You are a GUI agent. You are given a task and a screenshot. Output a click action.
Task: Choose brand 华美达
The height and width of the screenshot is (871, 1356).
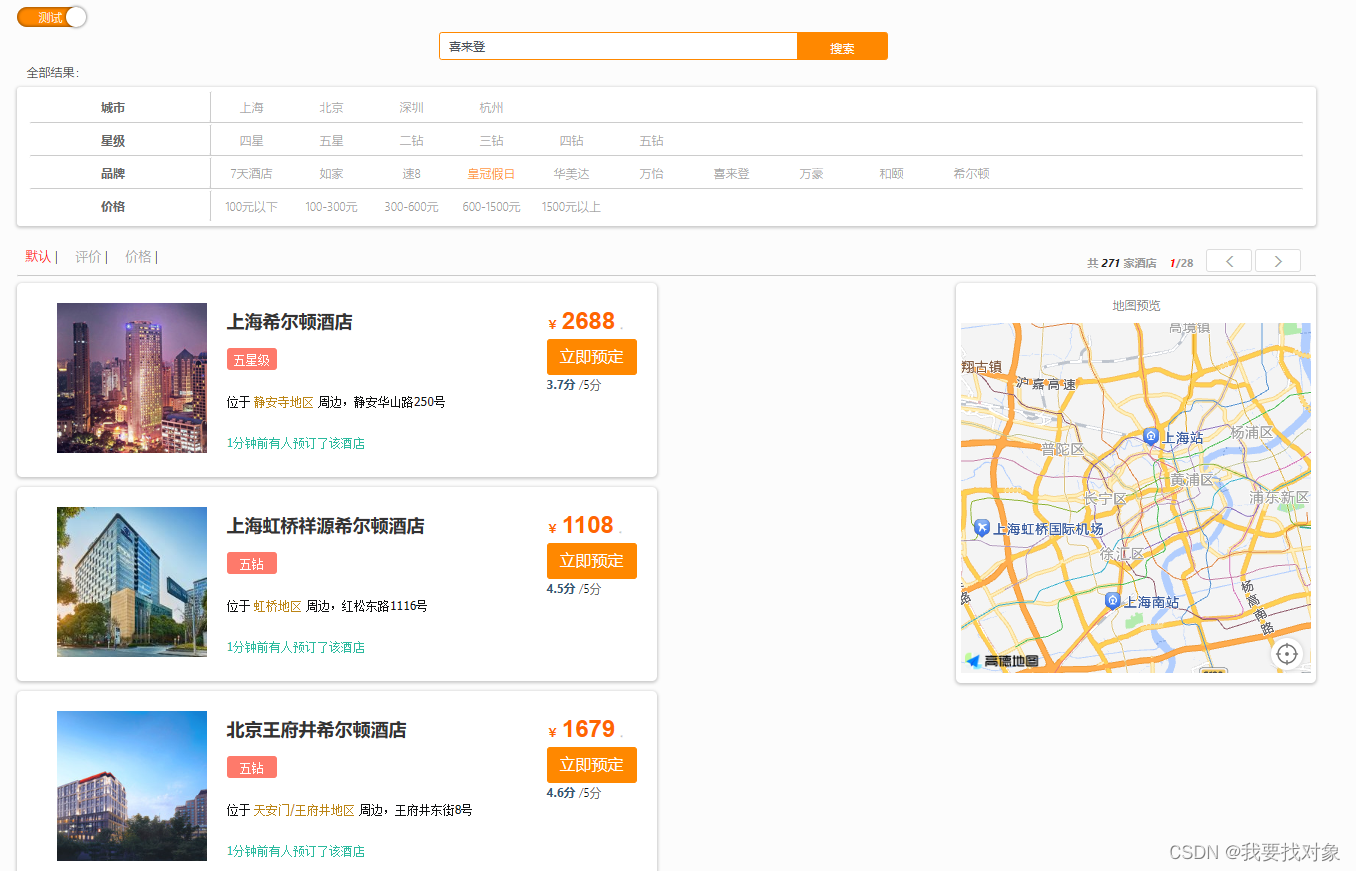click(x=571, y=174)
